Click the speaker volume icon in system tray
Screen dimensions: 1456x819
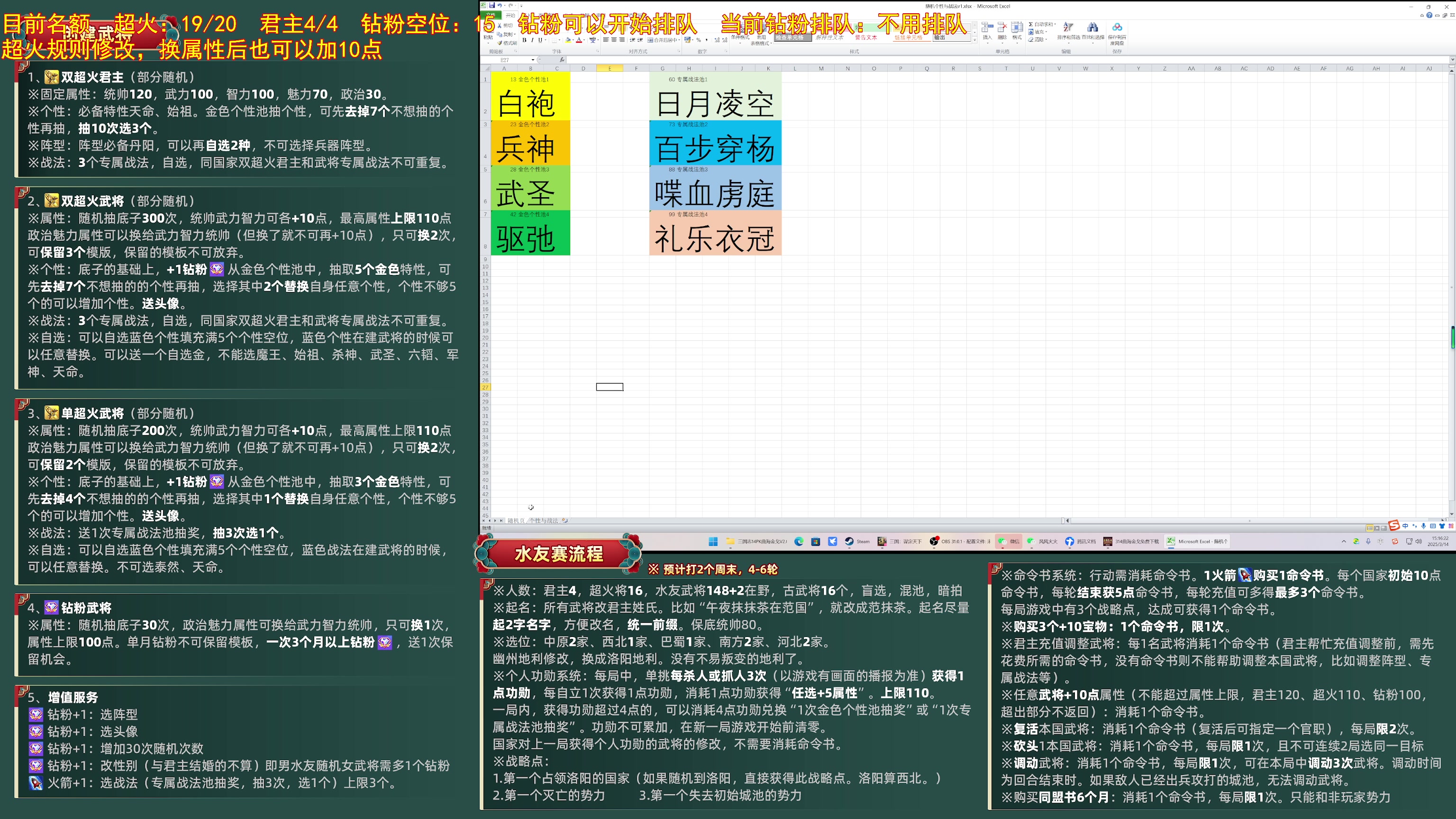point(1419,541)
